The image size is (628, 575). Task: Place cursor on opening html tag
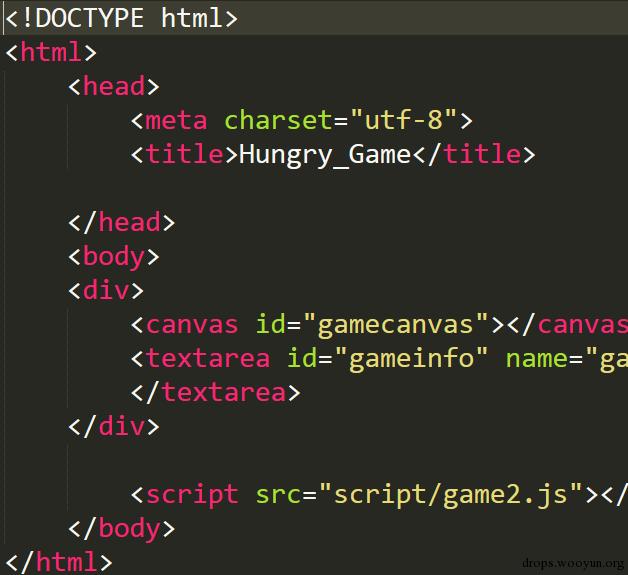tap(51, 52)
